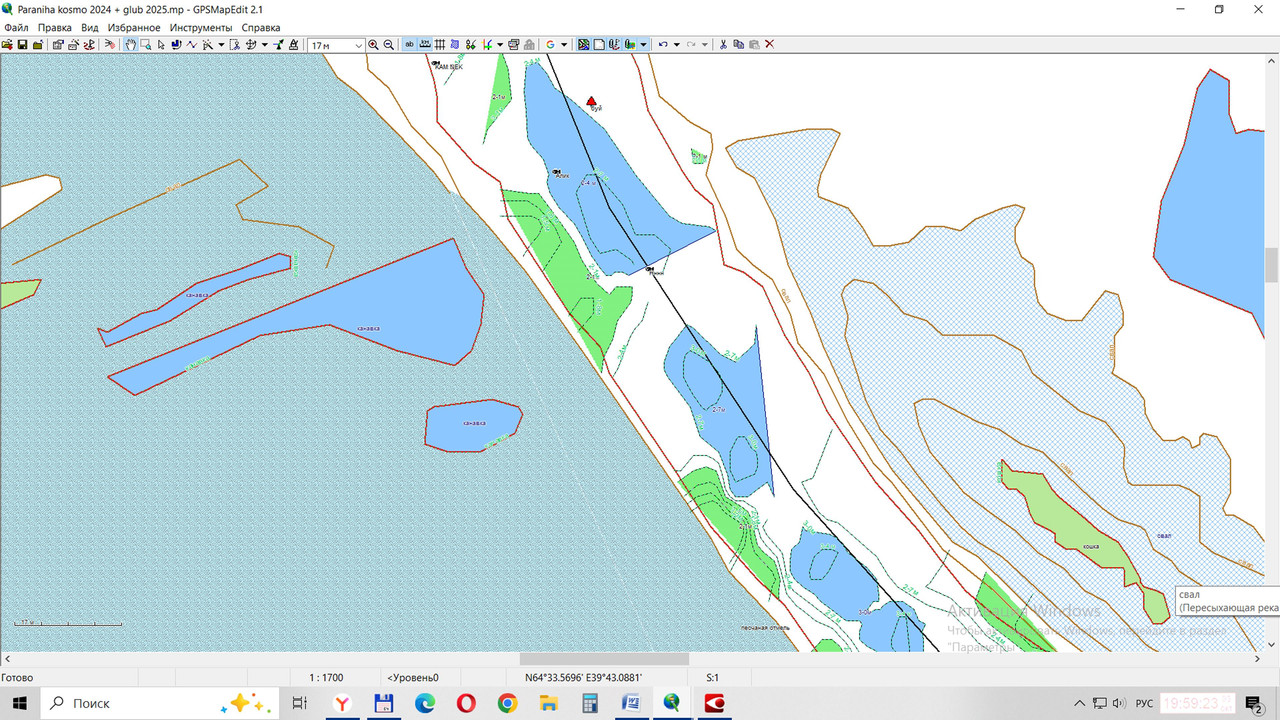Toggle the blue transparent polygons button
The width and height of the screenshot is (1280, 720).
[x=455, y=45]
